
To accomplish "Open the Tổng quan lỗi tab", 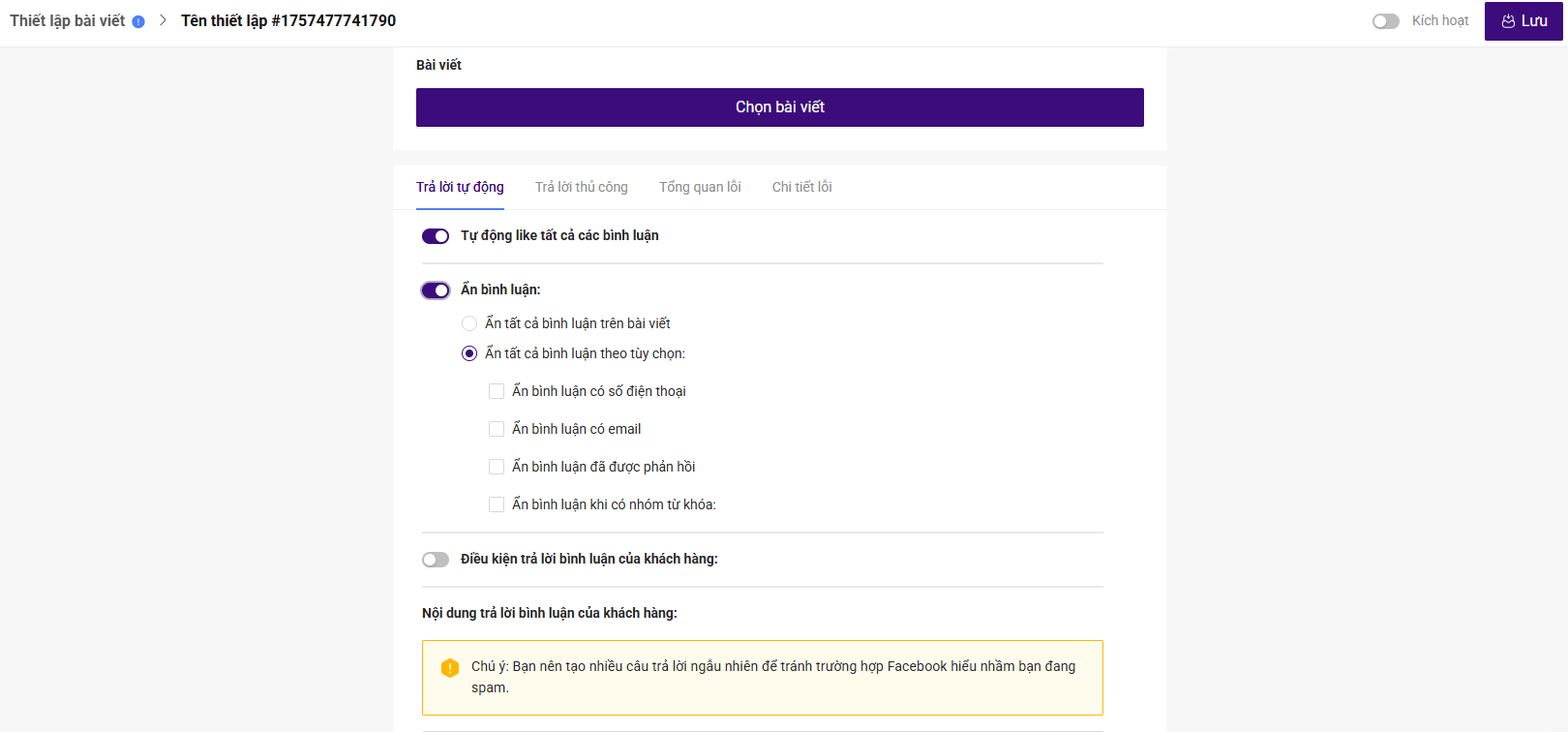I will point(700,187).
